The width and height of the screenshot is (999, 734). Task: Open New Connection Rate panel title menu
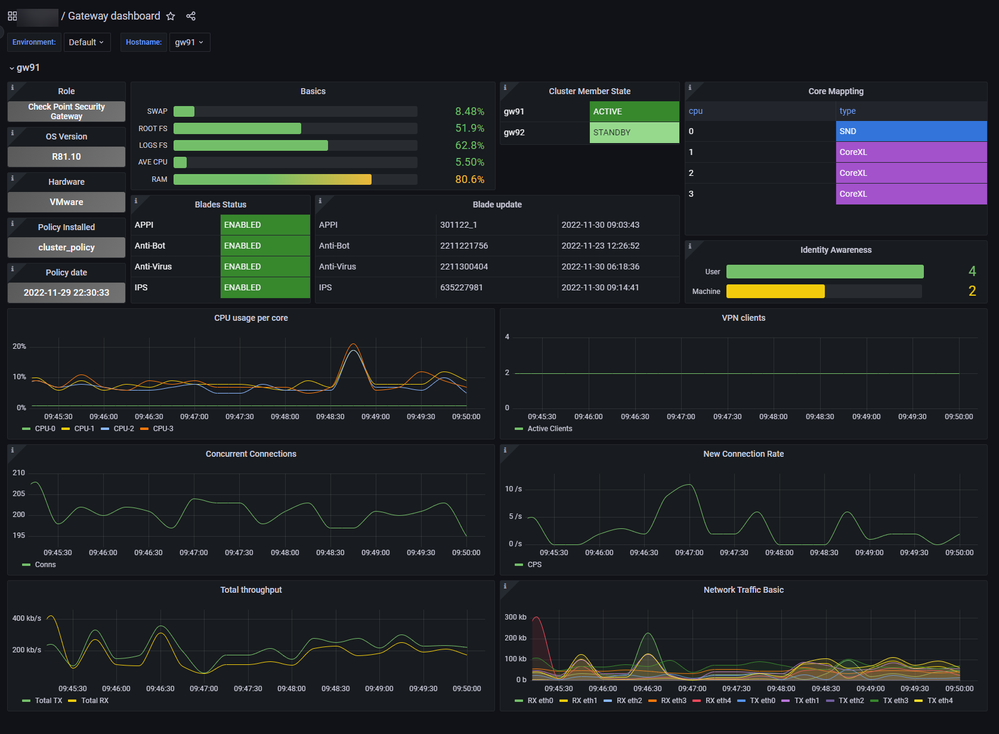point(744,454)
